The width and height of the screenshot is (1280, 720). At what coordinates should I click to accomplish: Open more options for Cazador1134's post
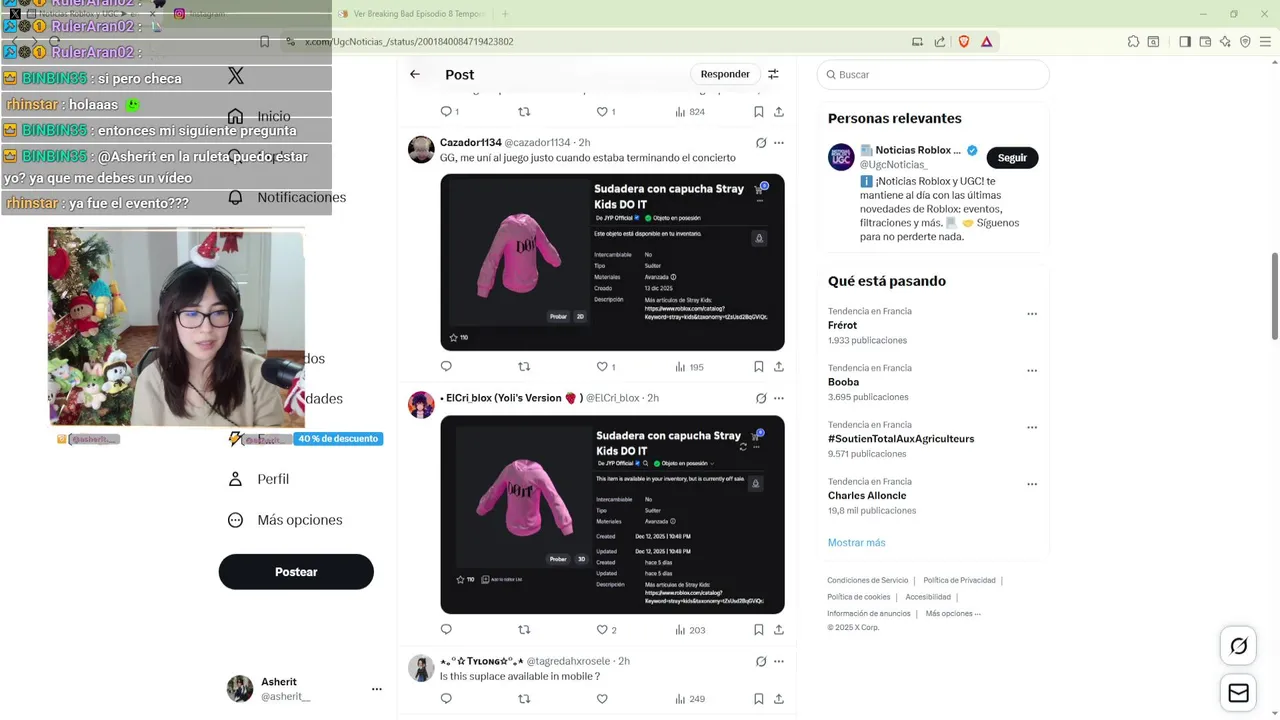coord(779,143)
